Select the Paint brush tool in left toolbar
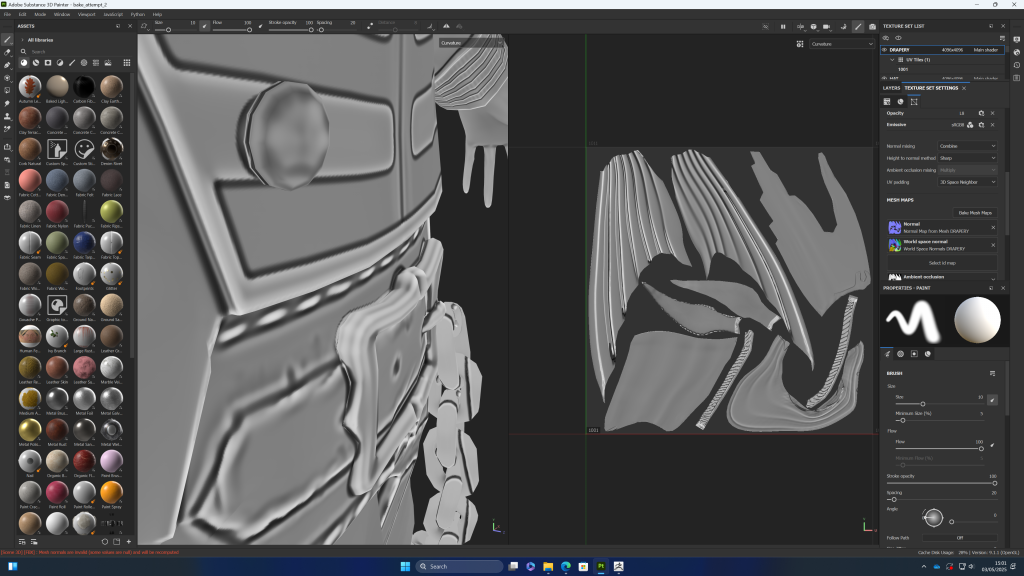 click(x=8, y=39)
